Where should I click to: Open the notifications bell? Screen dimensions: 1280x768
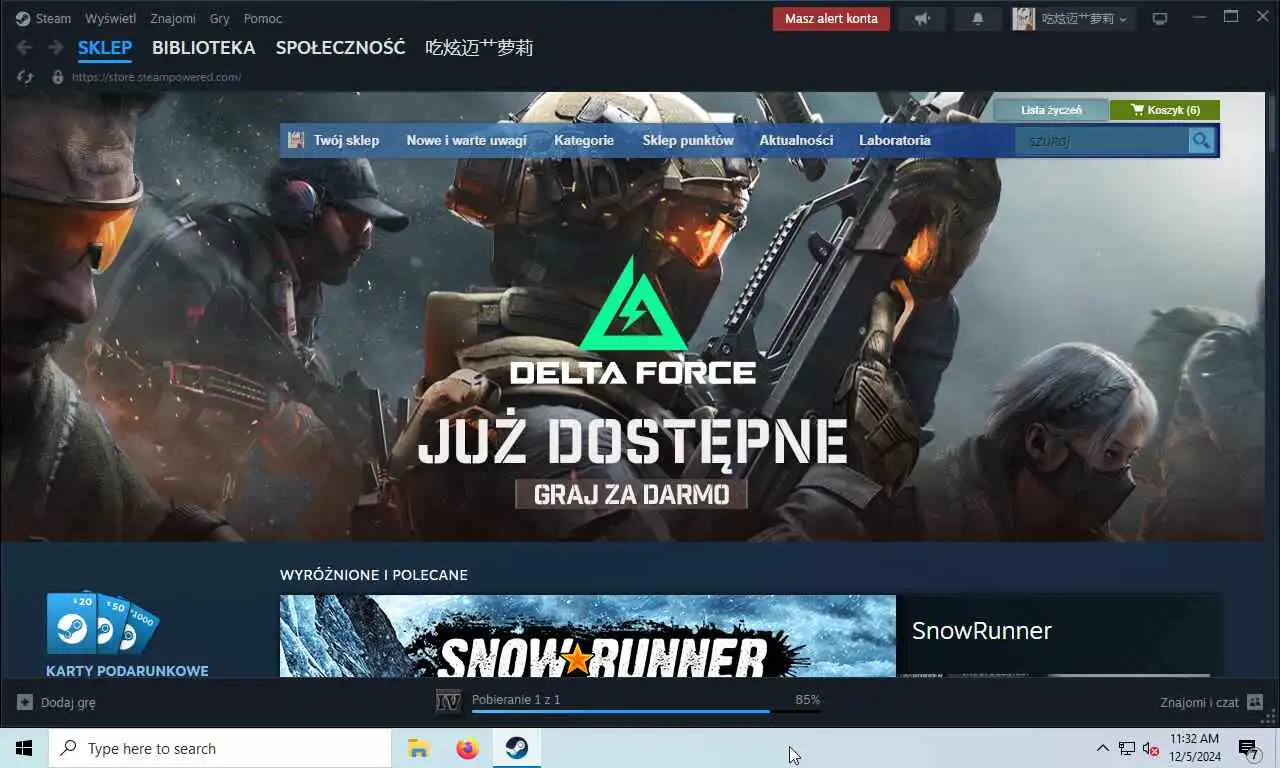point(978,18)
